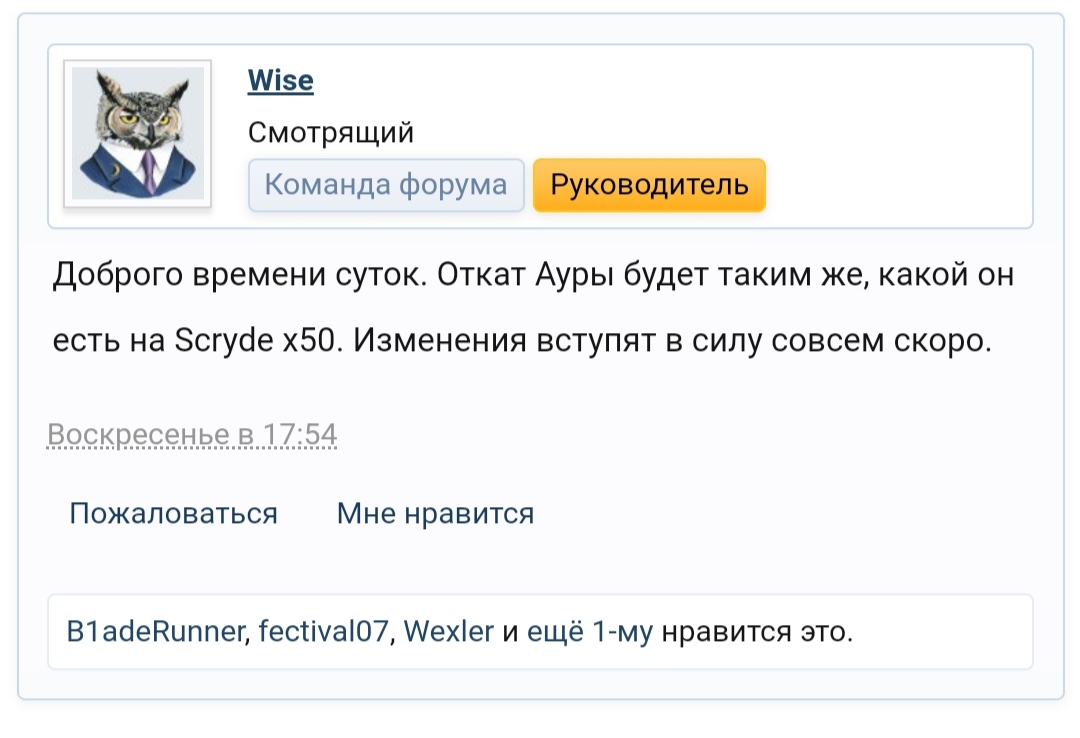Click the orange Руководитель badge
1080x738 pixels.
pos(649,185)
